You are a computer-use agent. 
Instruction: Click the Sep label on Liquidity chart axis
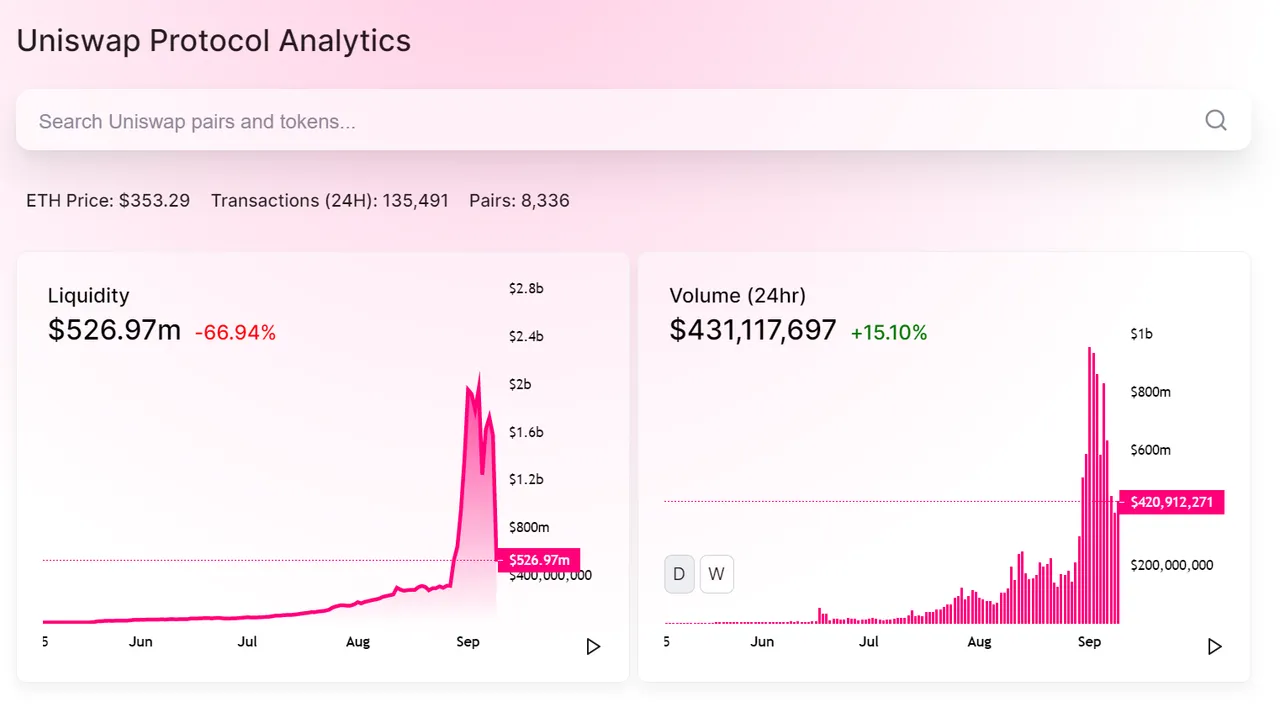(x=468, y=642)
